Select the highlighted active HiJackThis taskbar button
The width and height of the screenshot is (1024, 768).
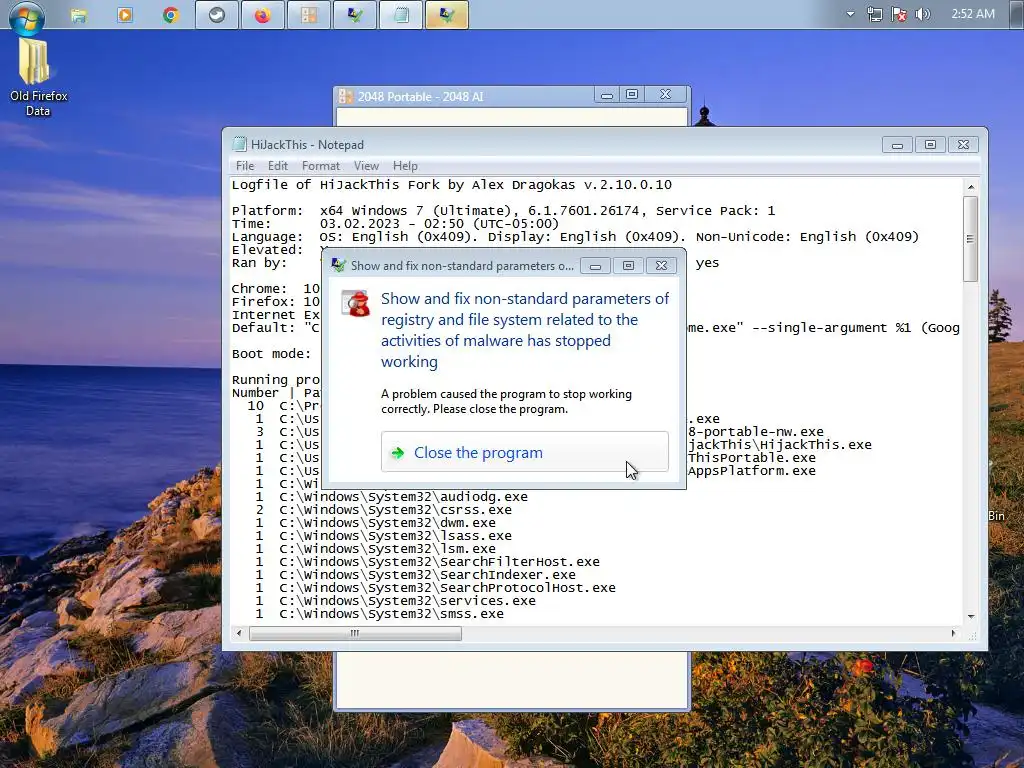[x=447, y=15]
